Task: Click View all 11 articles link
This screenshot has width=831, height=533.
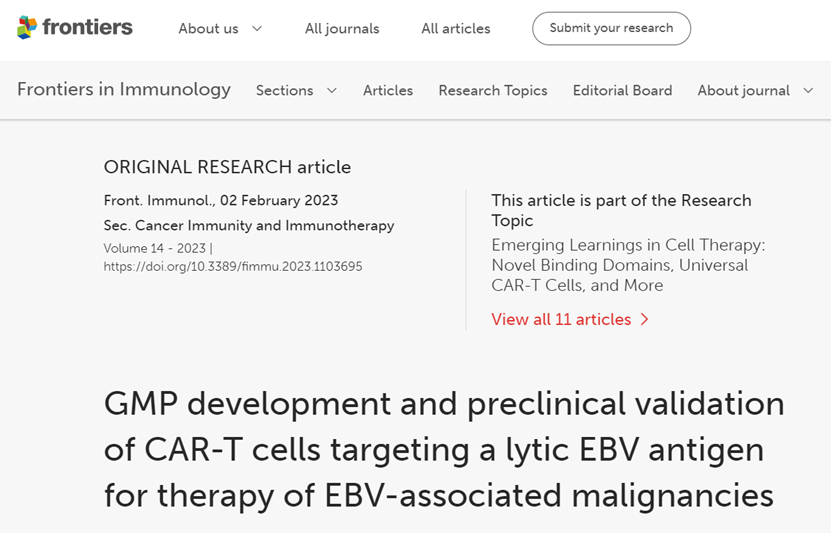Action: click(561, 319)
